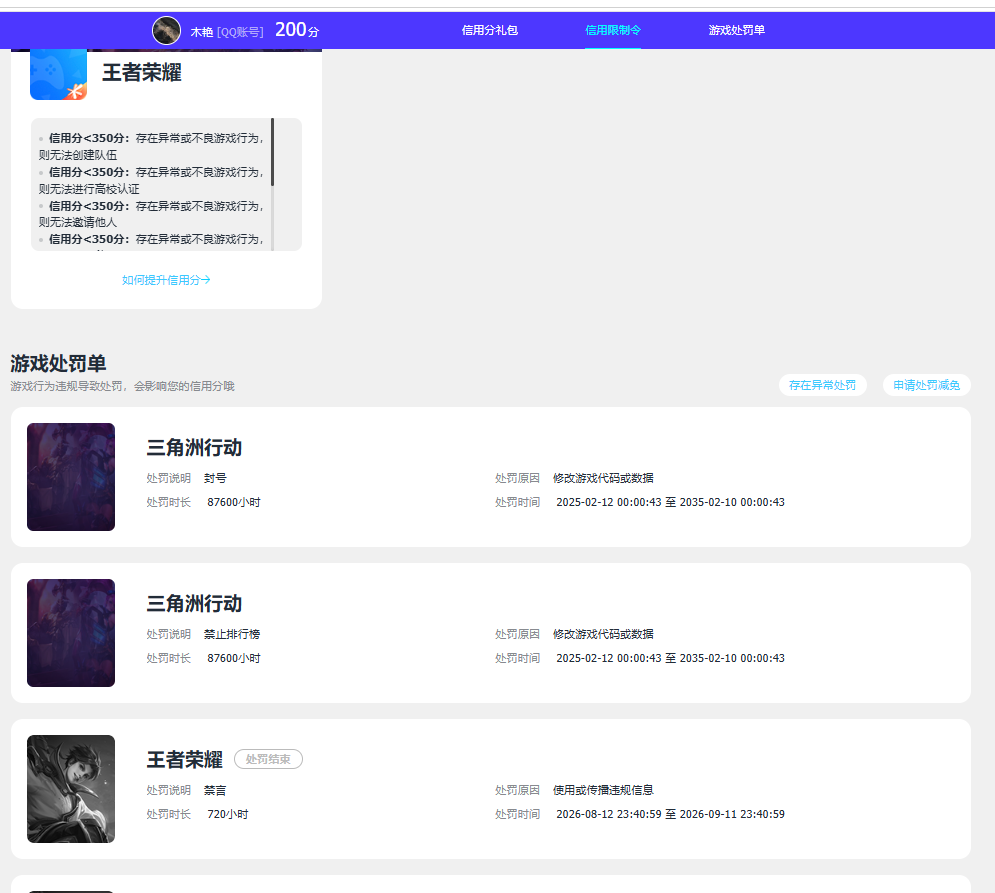Click the 封号 penalty description

[x=215, y=478]
